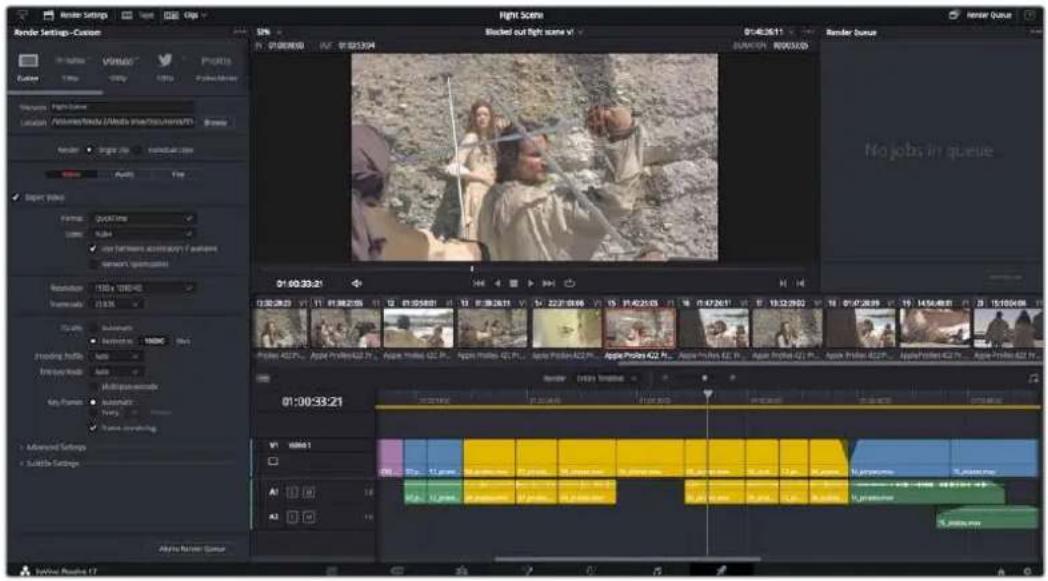This screenshot has height=581, width=1048.
Task: Click the Filename input field
Action: point(122,106)
